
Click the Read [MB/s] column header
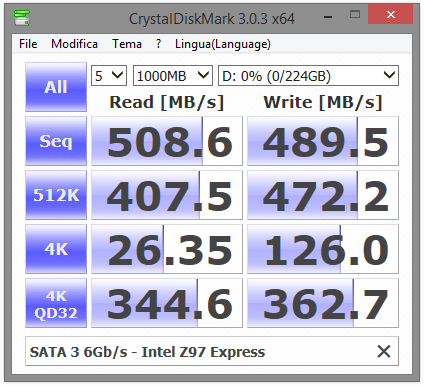tap(167, 102)
